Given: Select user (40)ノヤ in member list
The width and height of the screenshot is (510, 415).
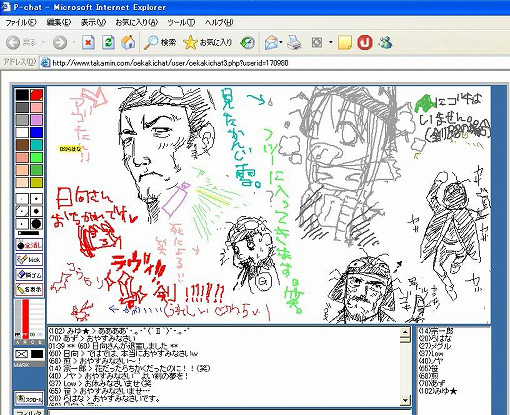Looking at the screenshot, I should click(x=431, y=361).
